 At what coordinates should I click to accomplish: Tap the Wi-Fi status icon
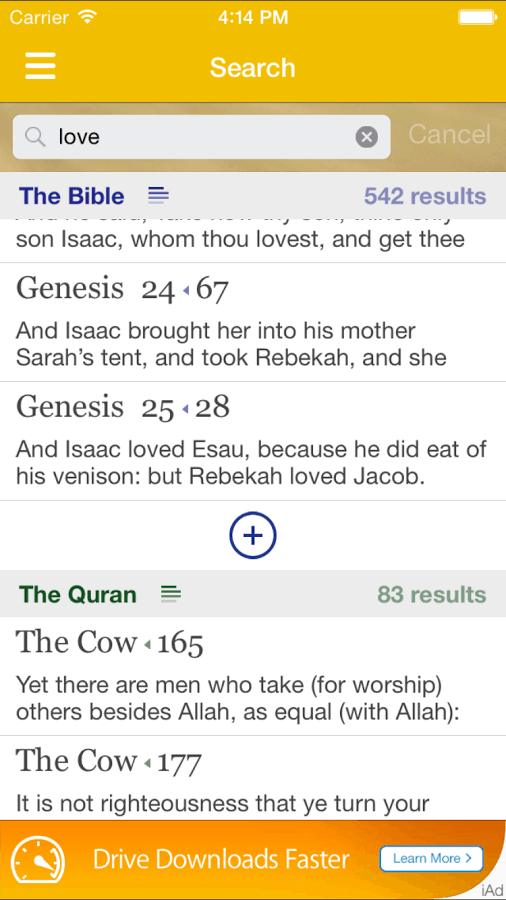coord(88,17)
